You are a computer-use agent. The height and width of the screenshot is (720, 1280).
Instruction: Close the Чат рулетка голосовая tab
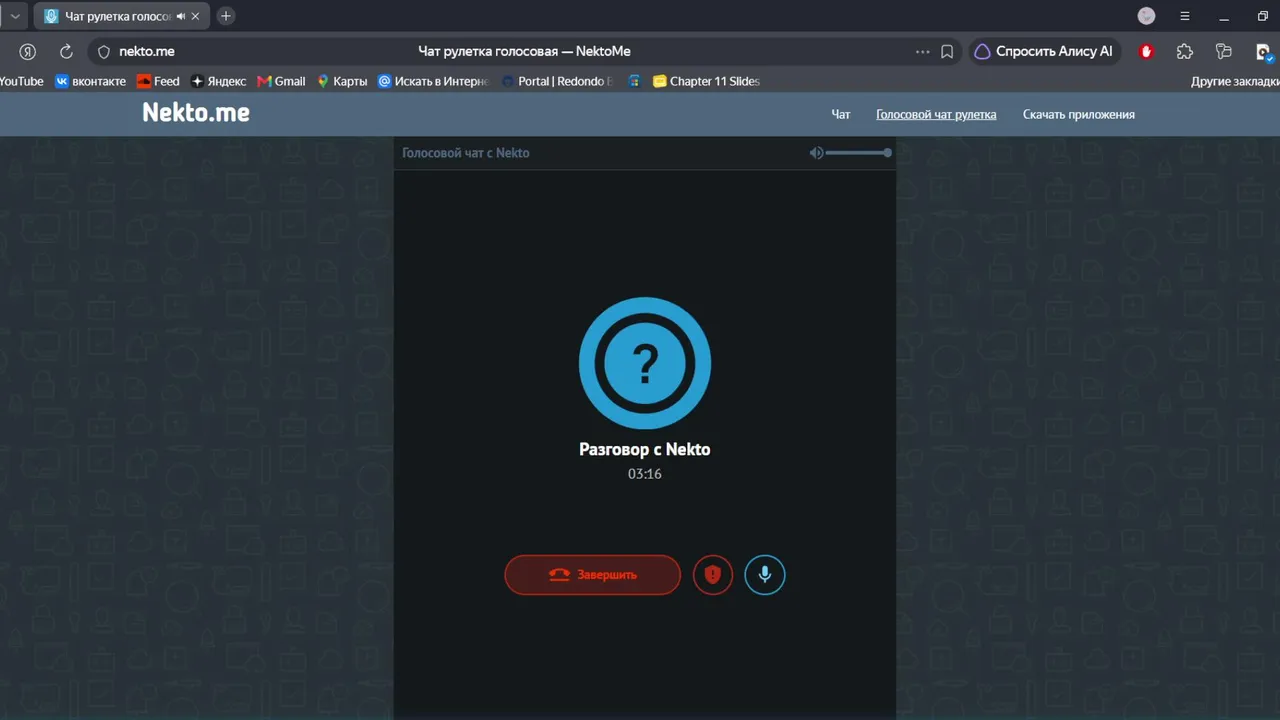(196, 16)
